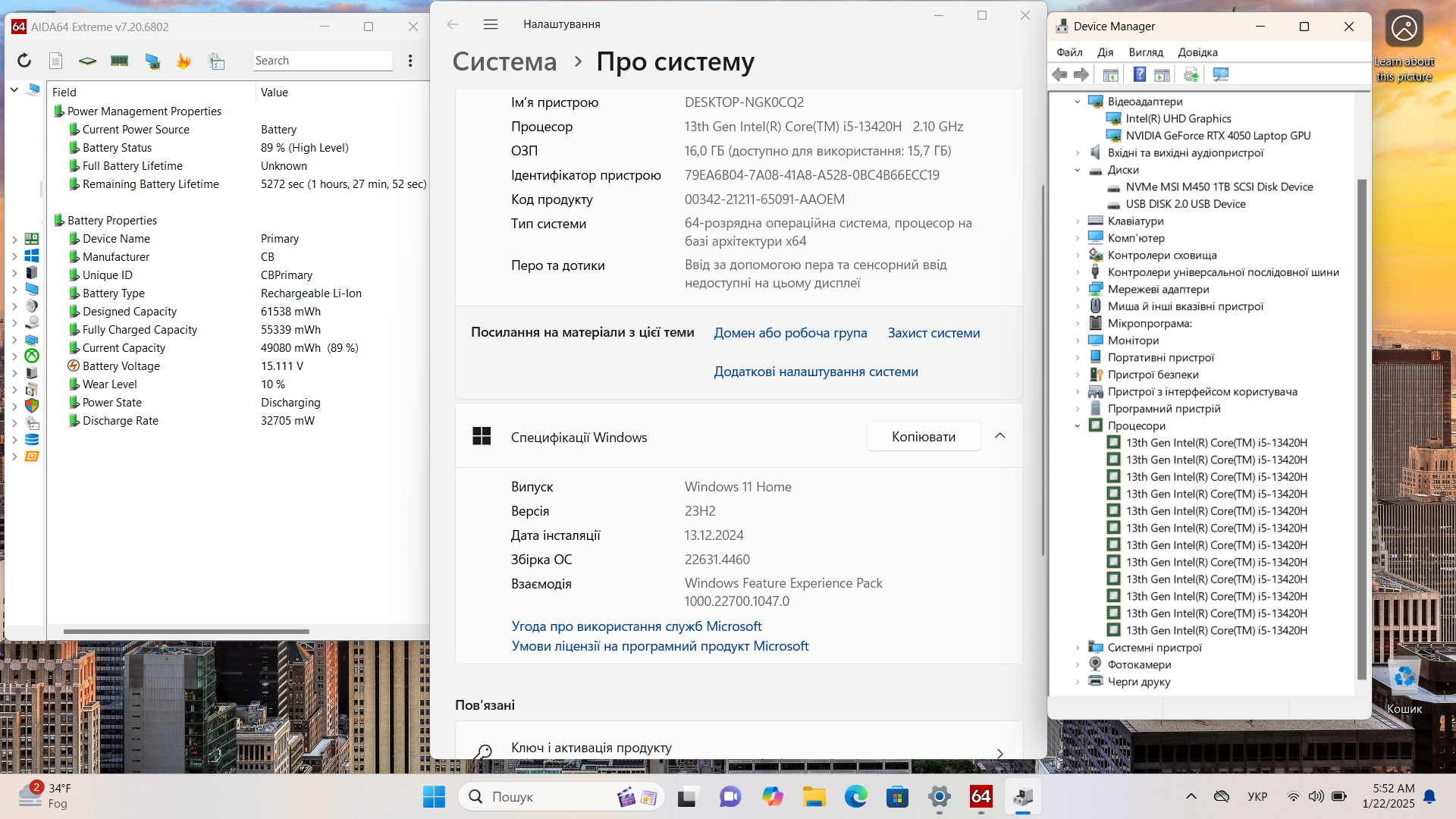Viewport: 1456px width, 819px height.
Task: Click the AIDA64 database sidebar icon
Action: [32, 440]
